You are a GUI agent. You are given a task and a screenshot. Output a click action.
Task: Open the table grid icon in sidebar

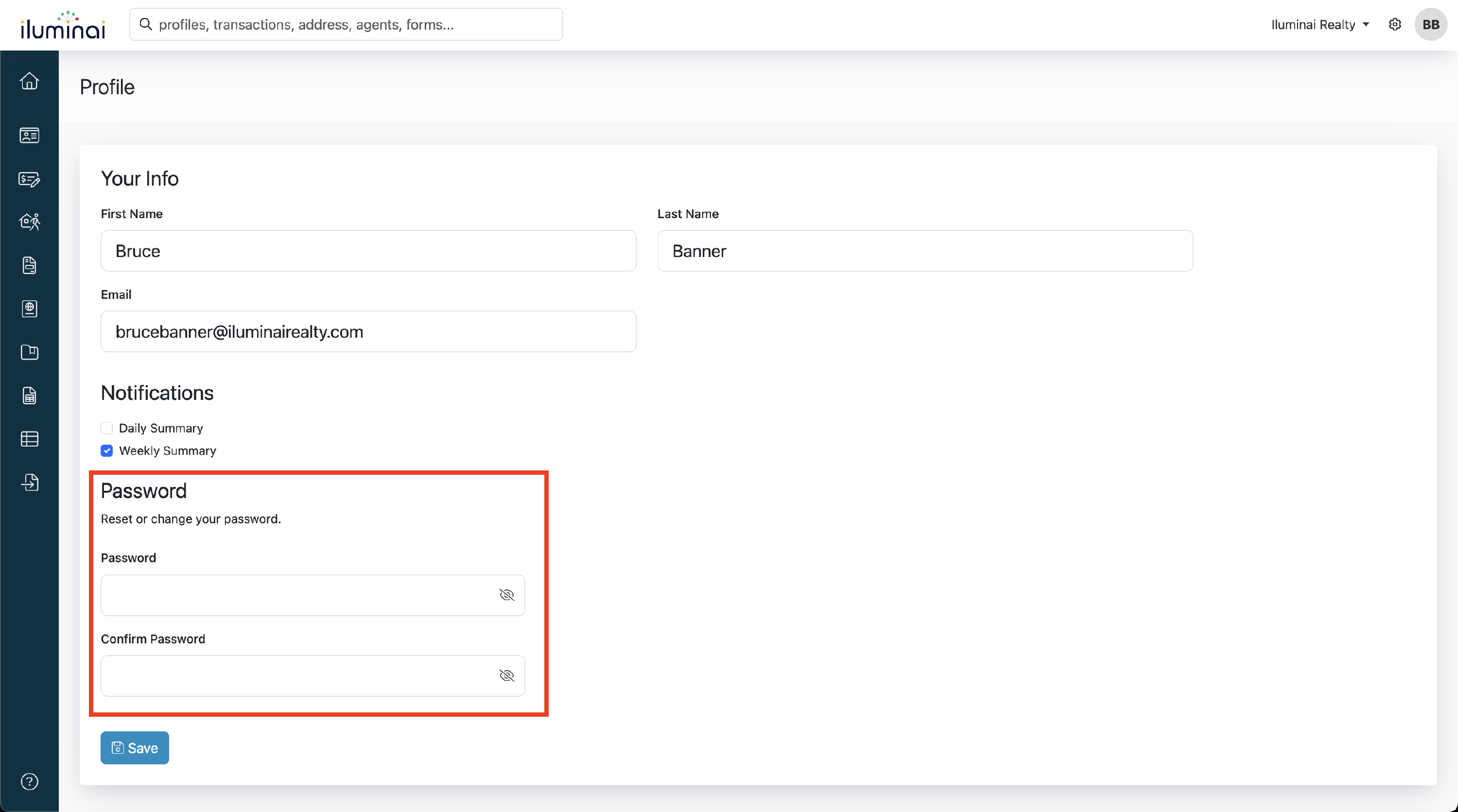[x=30, y=439]
